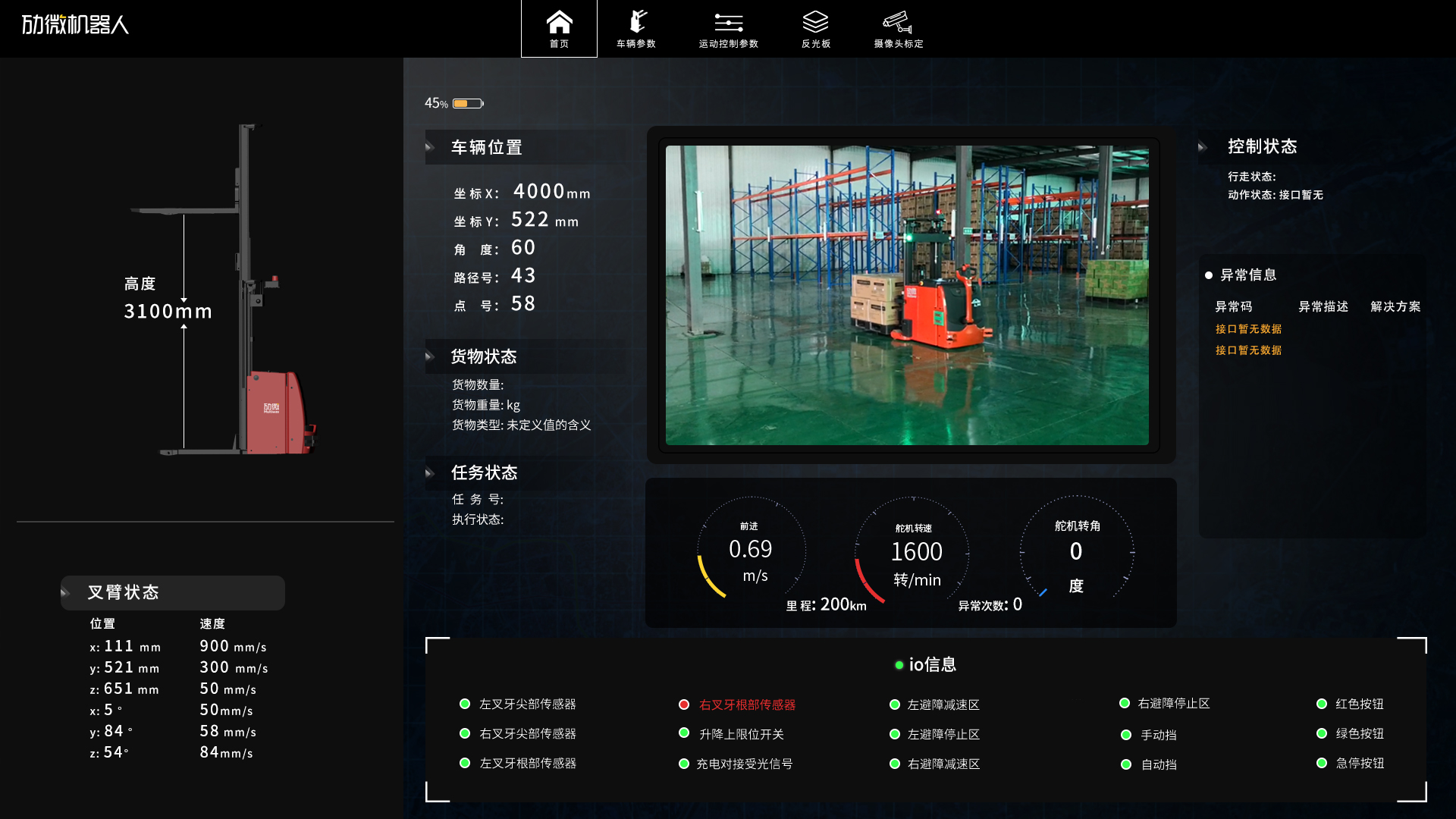The image size is (1456, 819).
Task: Expand the 任务状态 section arrow
Action: pos(430,472)
